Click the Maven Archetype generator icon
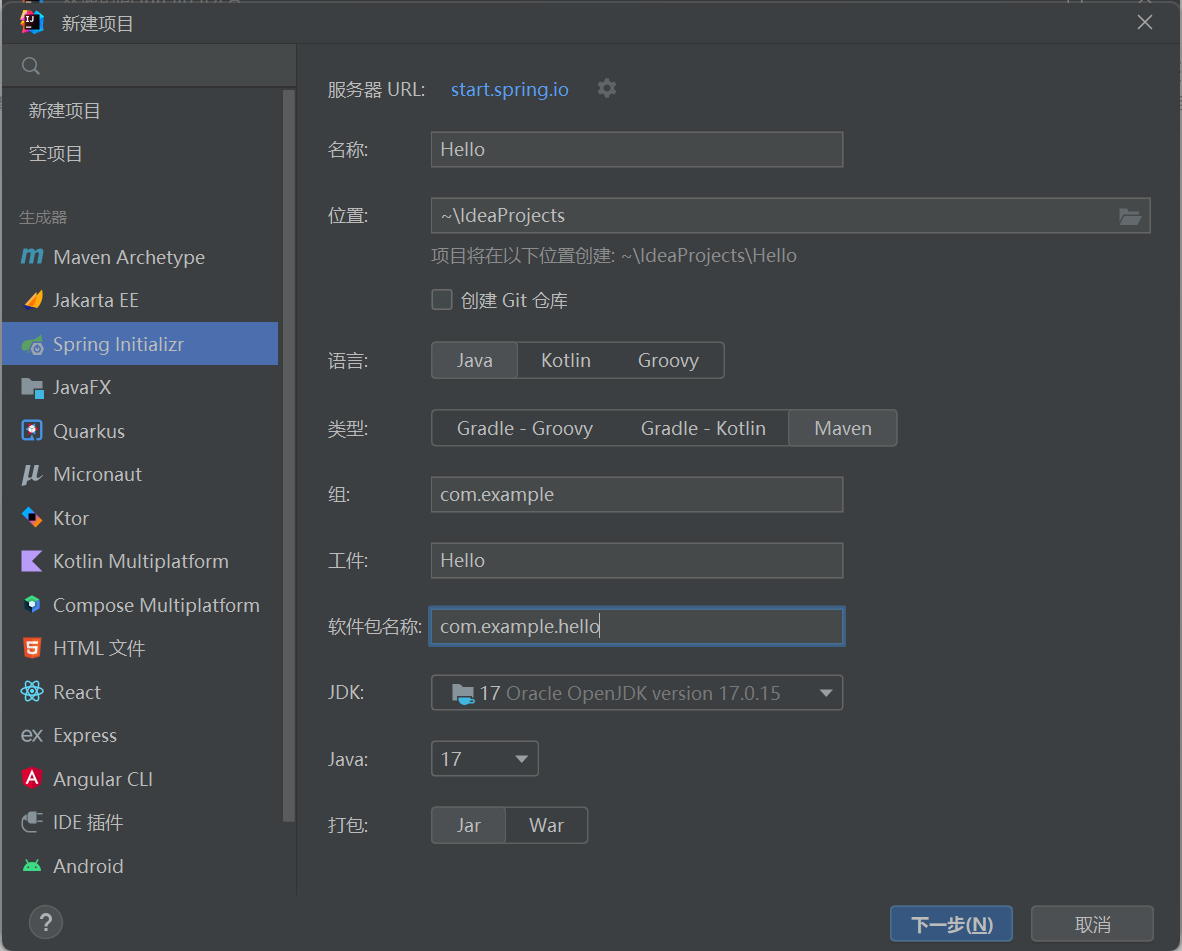Viewport: 1182px width, 951px height. [x=32, y=257]
